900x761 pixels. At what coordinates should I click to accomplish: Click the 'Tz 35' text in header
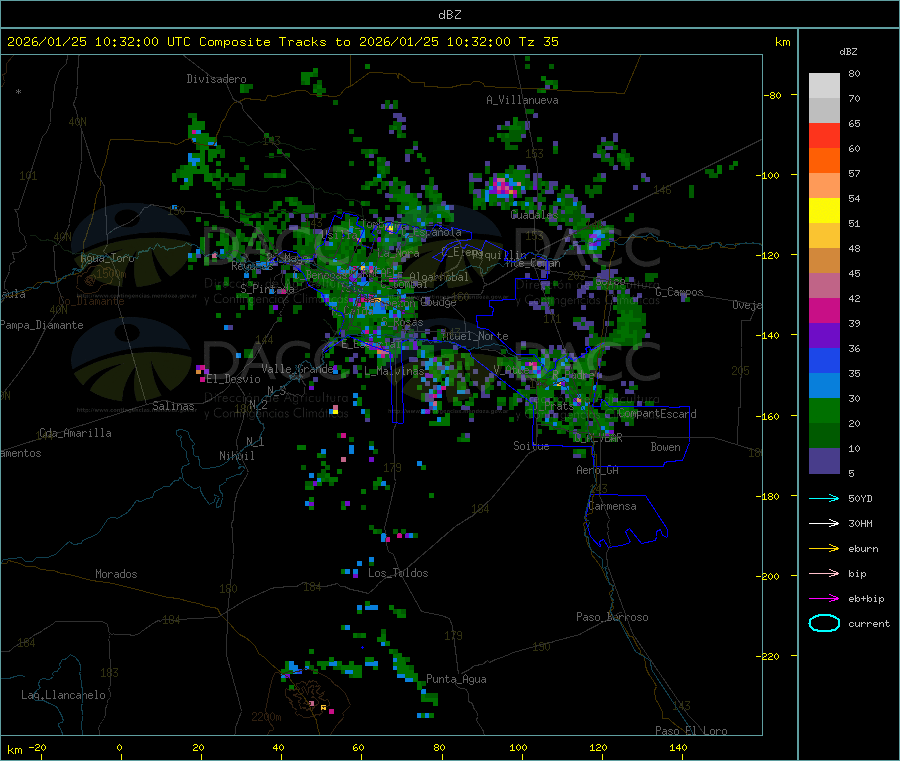coord(538,42)
